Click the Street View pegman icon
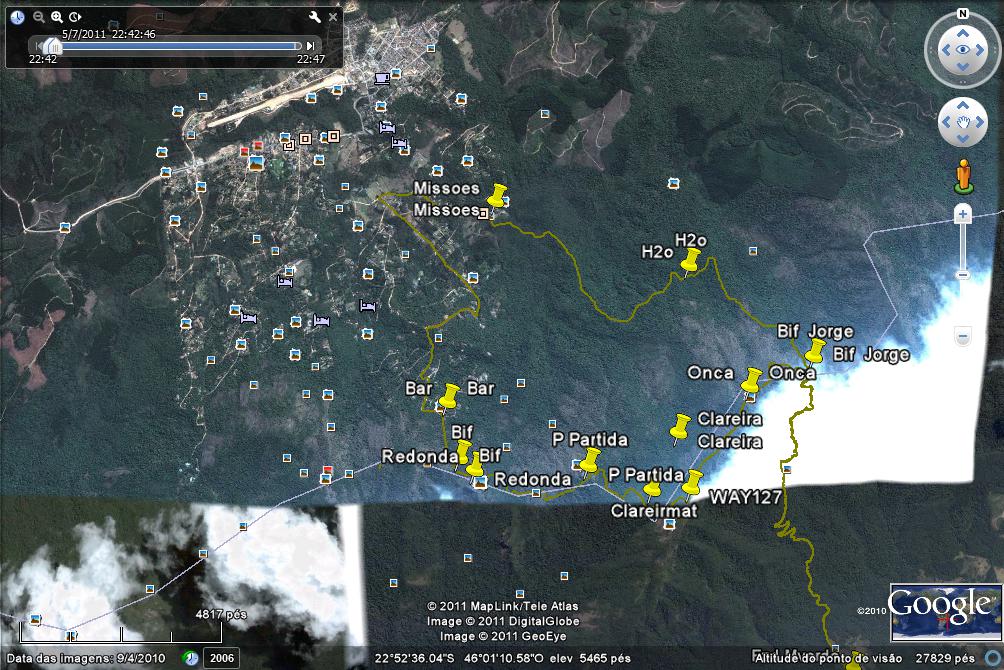The image size is (1004, 670). (963, 175)
